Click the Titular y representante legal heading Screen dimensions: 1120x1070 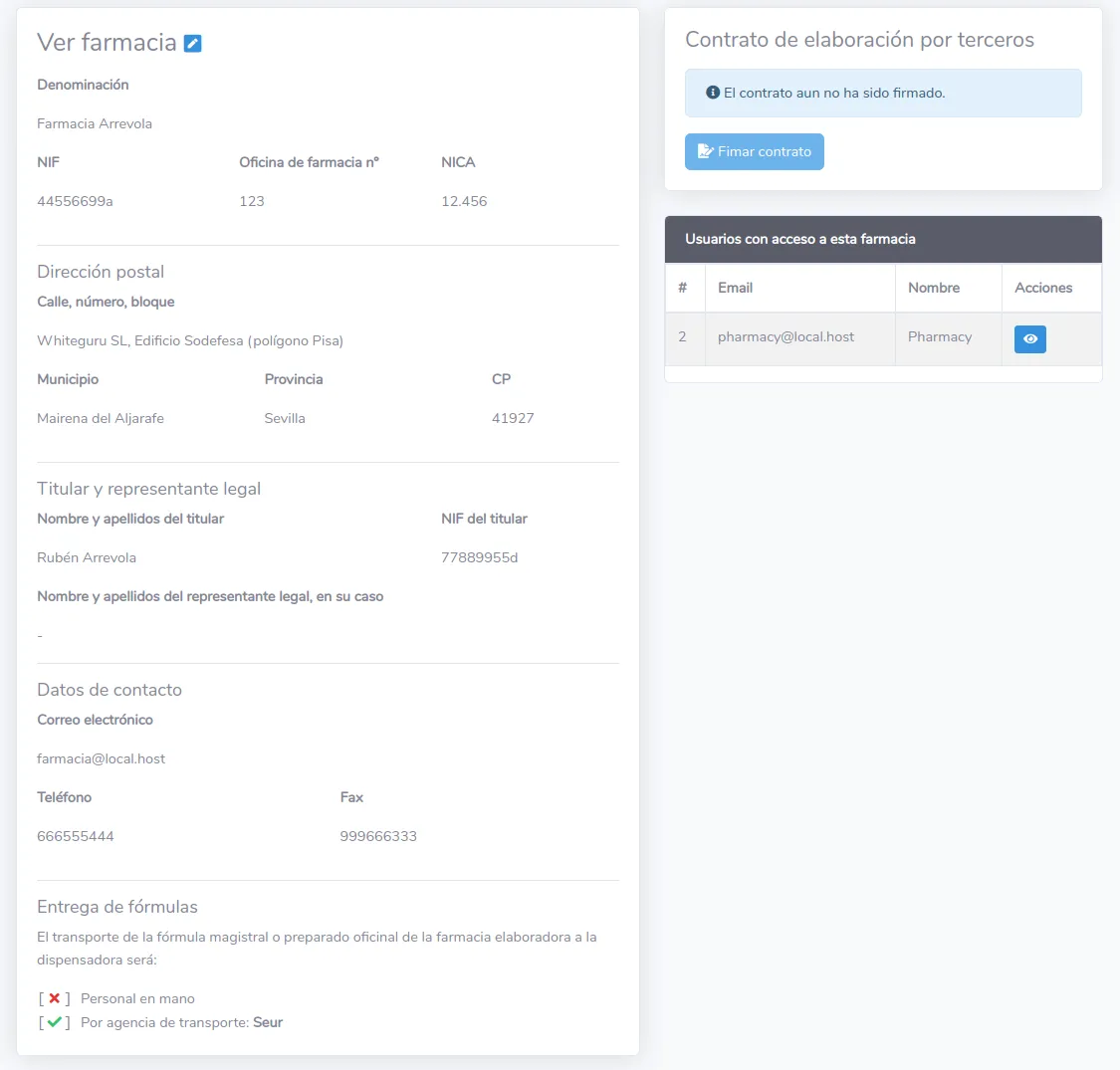click(x=148, y=489)
